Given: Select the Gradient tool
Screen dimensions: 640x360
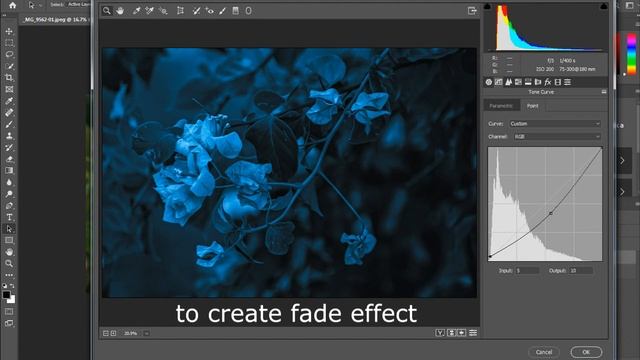Looking at the screenshot, I should click(x=9, y=171).
